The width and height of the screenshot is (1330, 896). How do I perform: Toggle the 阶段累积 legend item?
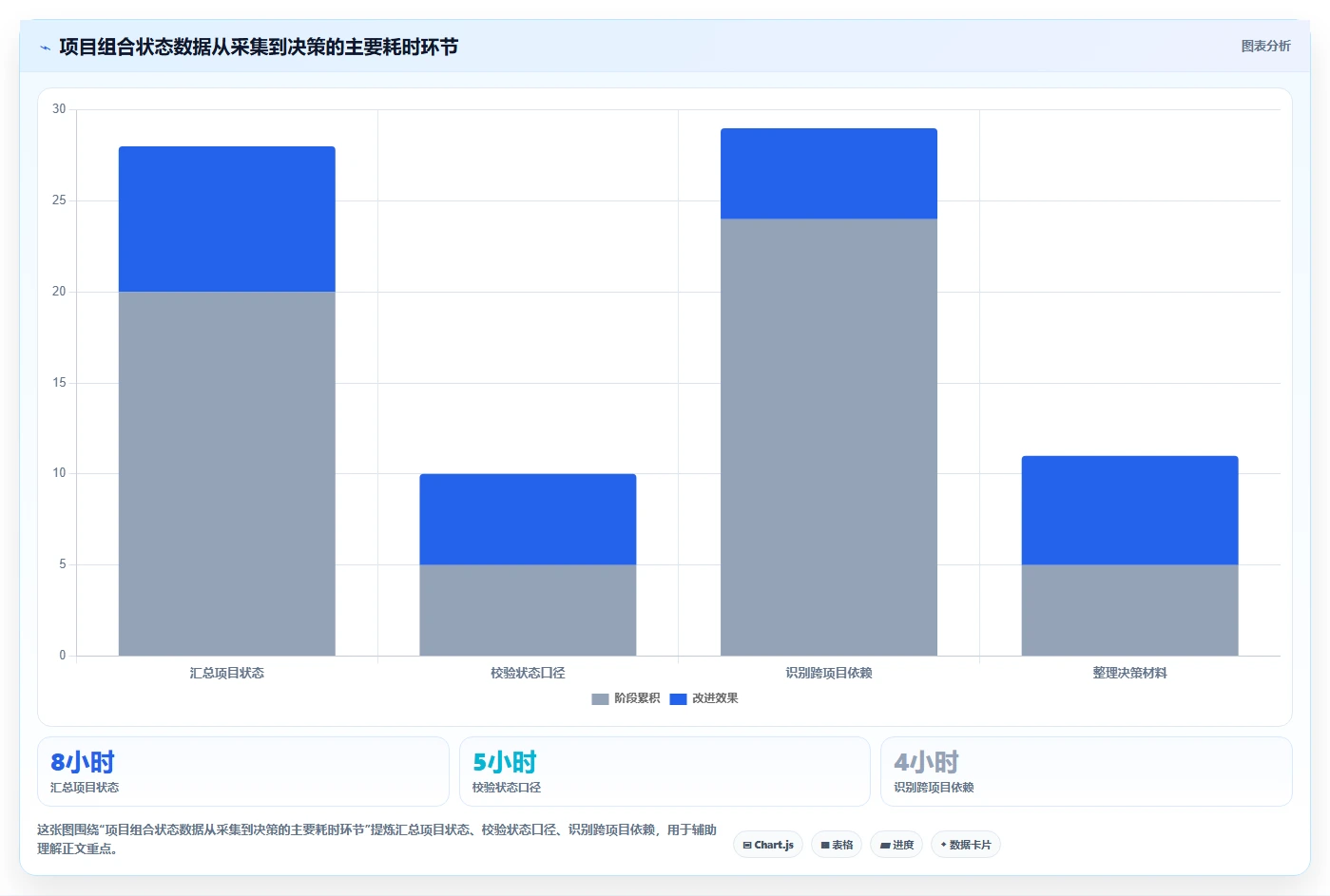pyautogui.click(x=626, y=698)
